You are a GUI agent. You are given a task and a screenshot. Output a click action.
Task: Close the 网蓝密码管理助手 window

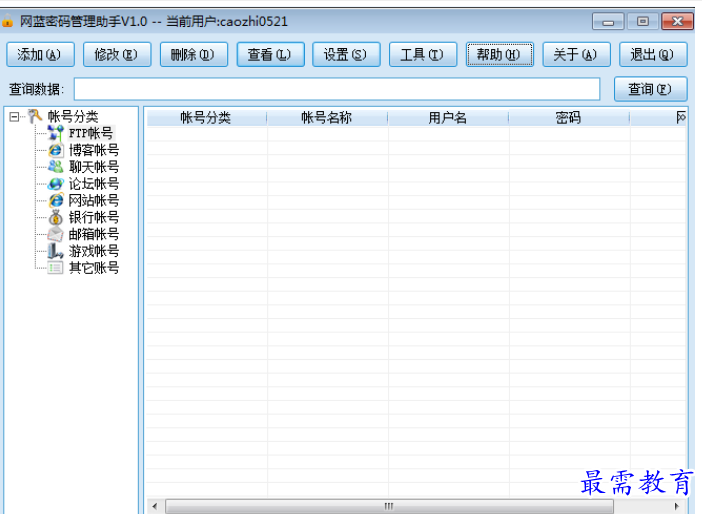[x=677, y=21]
